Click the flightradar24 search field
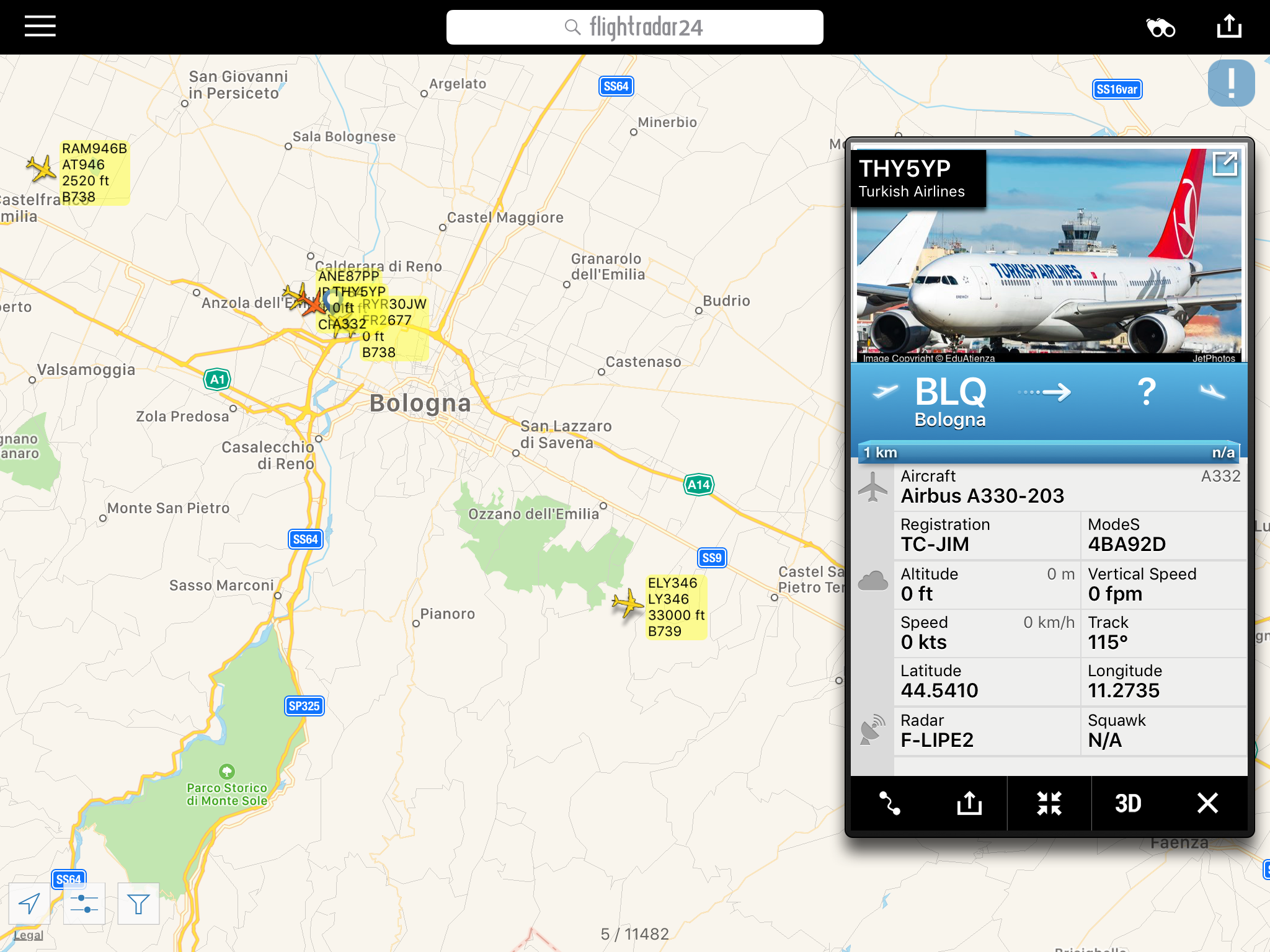This screenshot has height=952, width=1270. click(634, 27)
